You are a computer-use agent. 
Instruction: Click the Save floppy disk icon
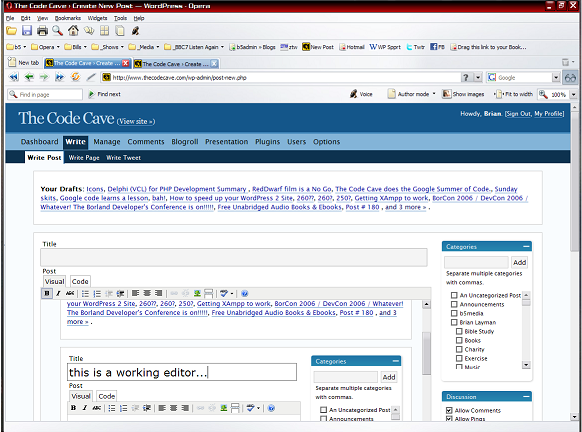coord(27,30)
